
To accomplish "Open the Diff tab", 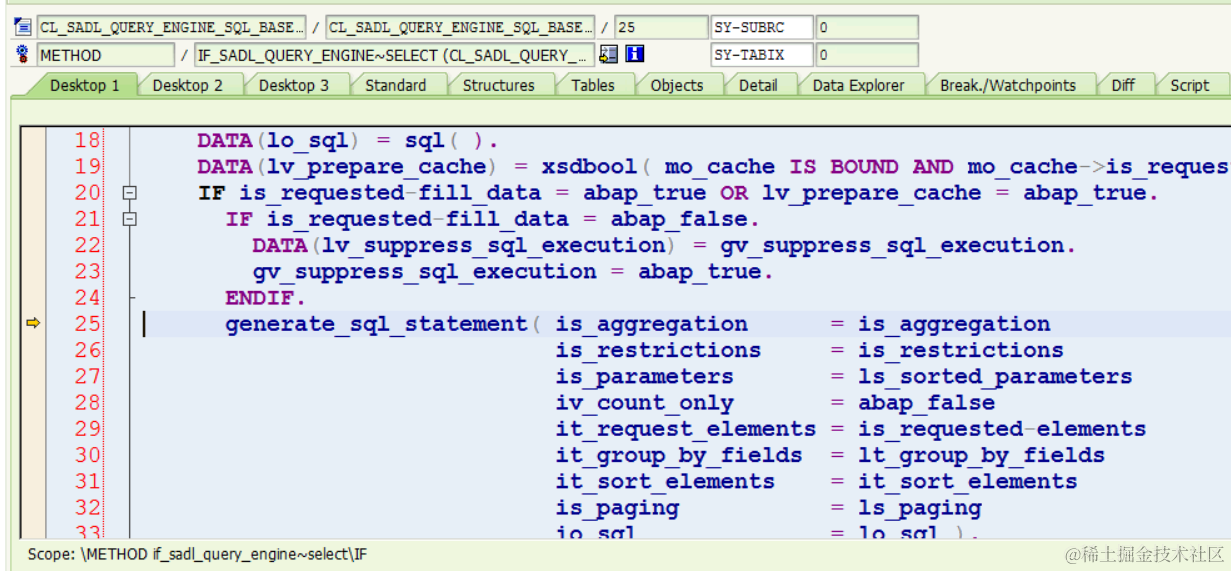I will [x=1123, y=85].
